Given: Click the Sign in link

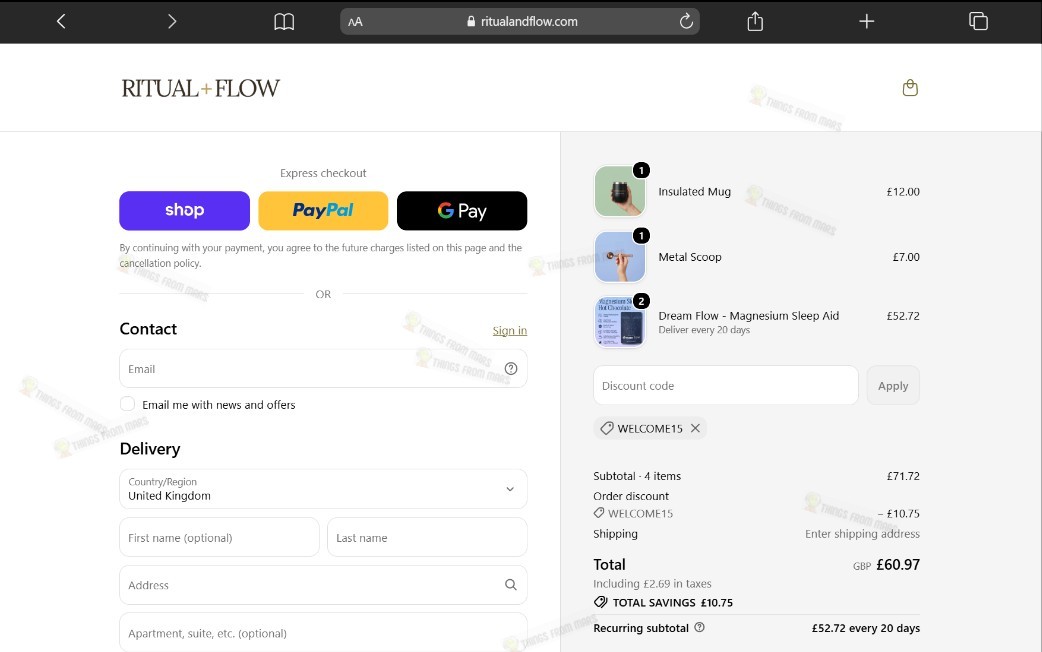Looking at the screenshot, I should tap(510, 330).
